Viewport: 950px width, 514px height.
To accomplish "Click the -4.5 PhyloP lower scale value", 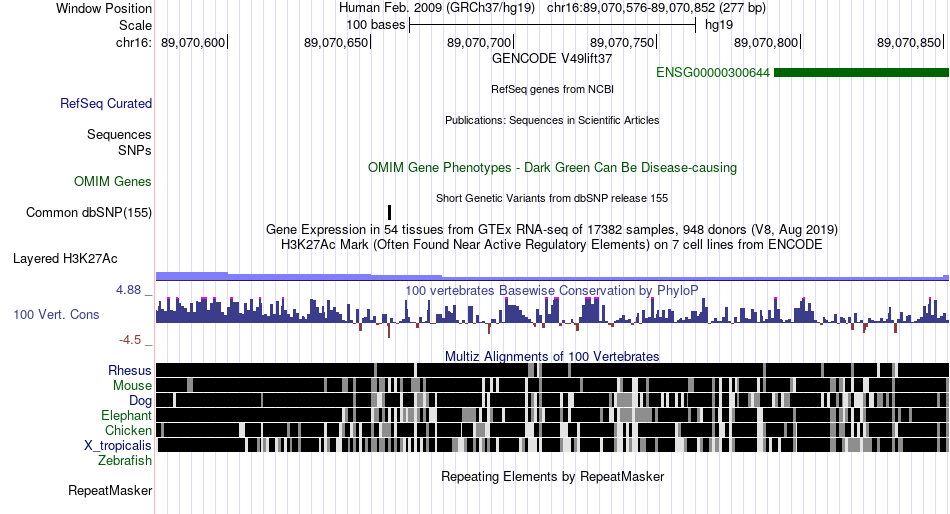I will pyautogui.click(x=130, y=340).
